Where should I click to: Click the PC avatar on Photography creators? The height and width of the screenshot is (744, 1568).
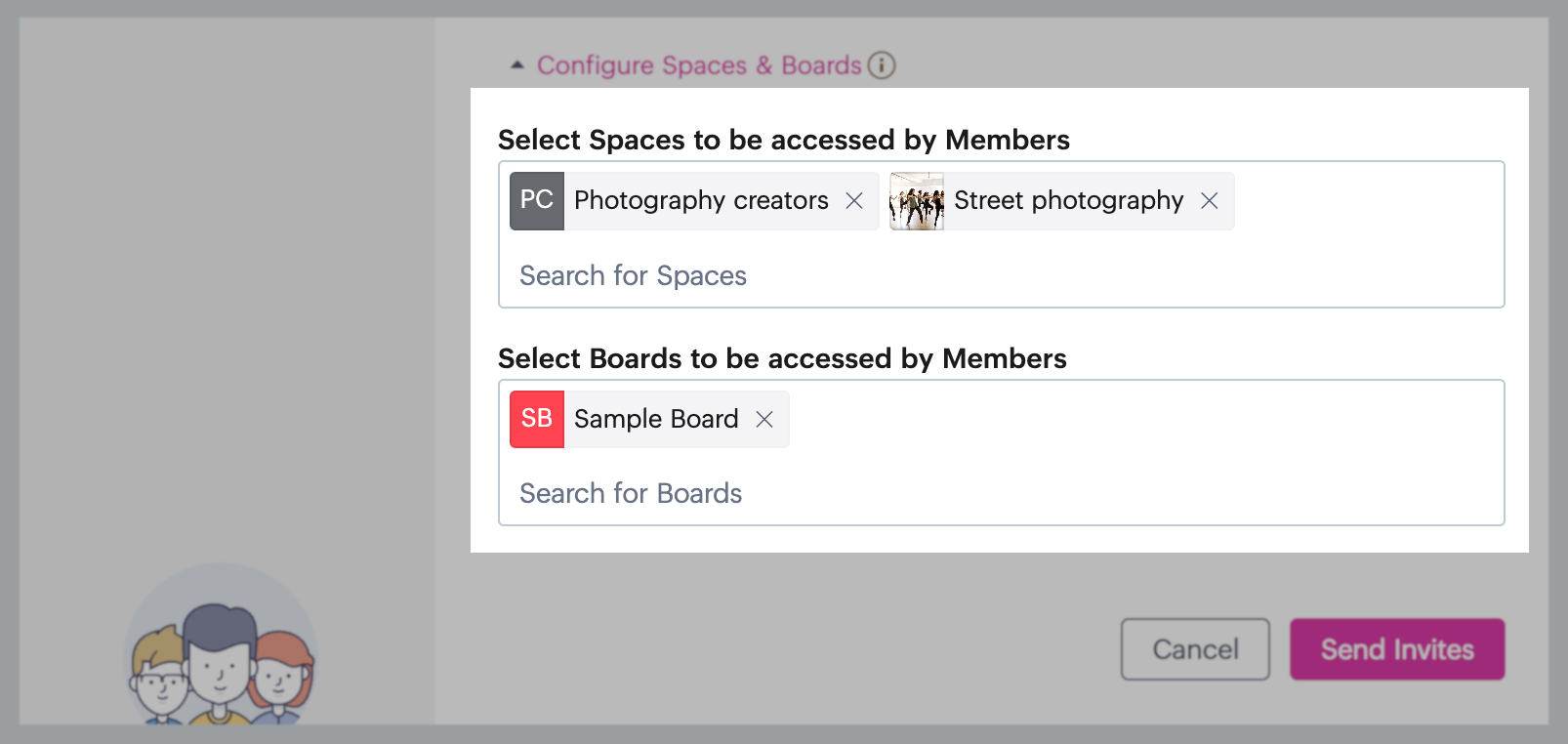(x=537, y=201)
